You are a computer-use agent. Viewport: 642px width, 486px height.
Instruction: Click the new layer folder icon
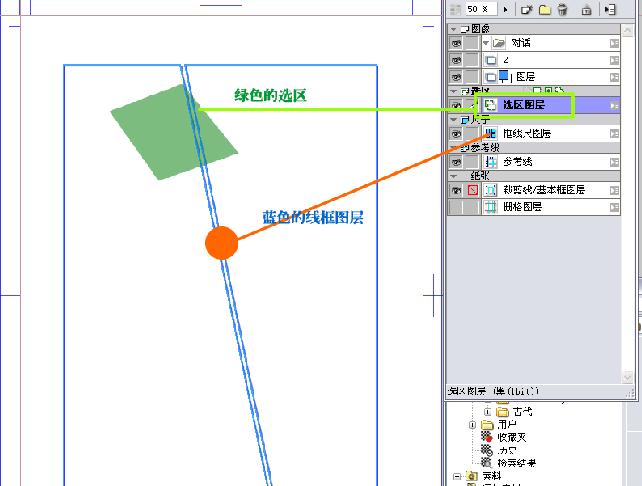click(545, 9)
